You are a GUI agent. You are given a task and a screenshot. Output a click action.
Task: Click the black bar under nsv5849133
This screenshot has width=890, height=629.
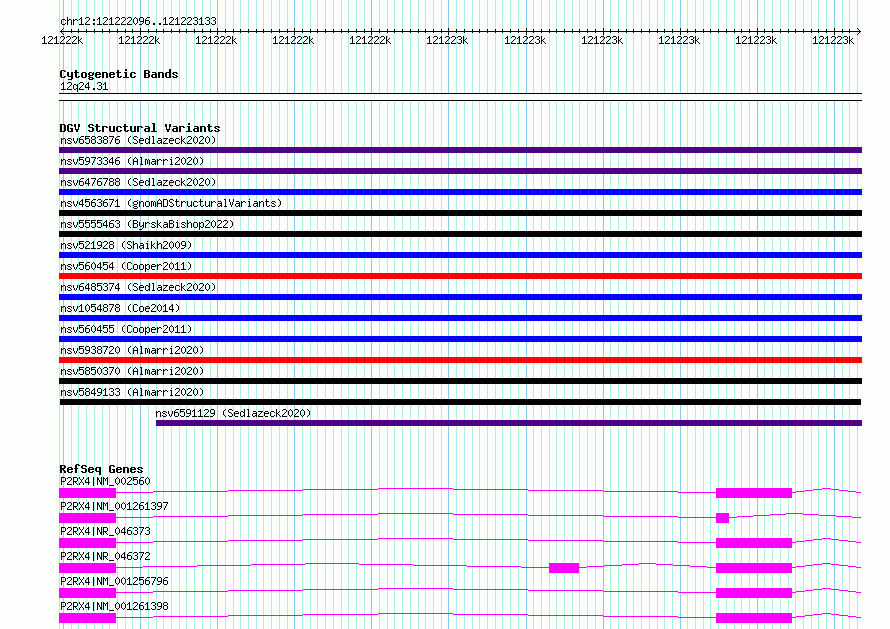(x=460, y=402)
